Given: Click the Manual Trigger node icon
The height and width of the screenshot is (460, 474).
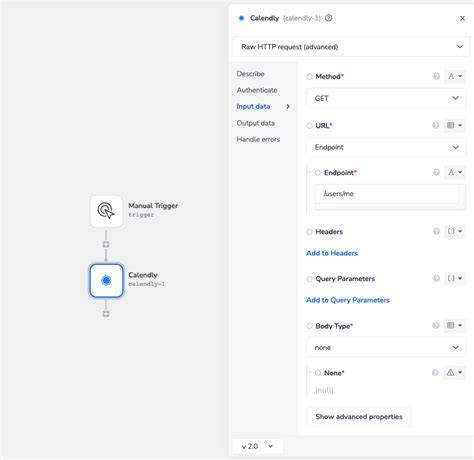Looking at the screenshot, I should pyautogui.click(x=106, y=211).
